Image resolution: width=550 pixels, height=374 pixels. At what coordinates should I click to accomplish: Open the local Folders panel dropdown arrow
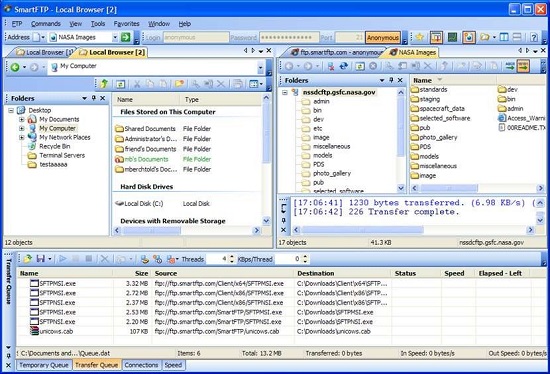pos(85,98)
